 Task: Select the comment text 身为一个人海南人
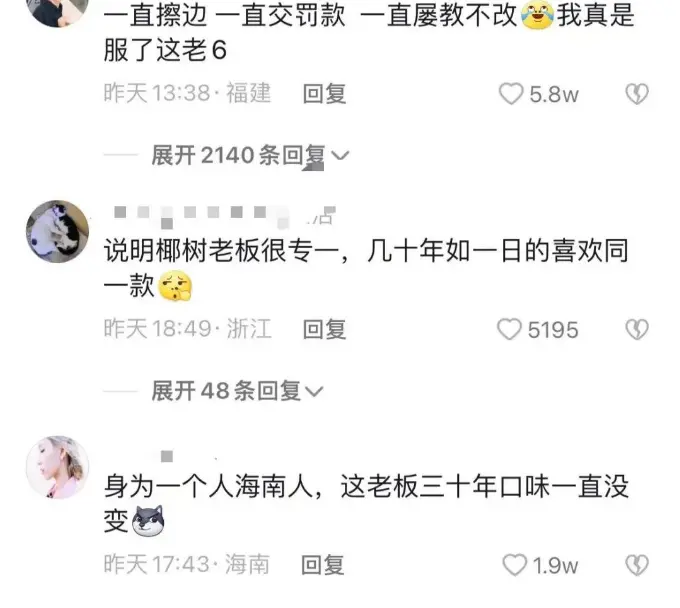tap(208, 486)
